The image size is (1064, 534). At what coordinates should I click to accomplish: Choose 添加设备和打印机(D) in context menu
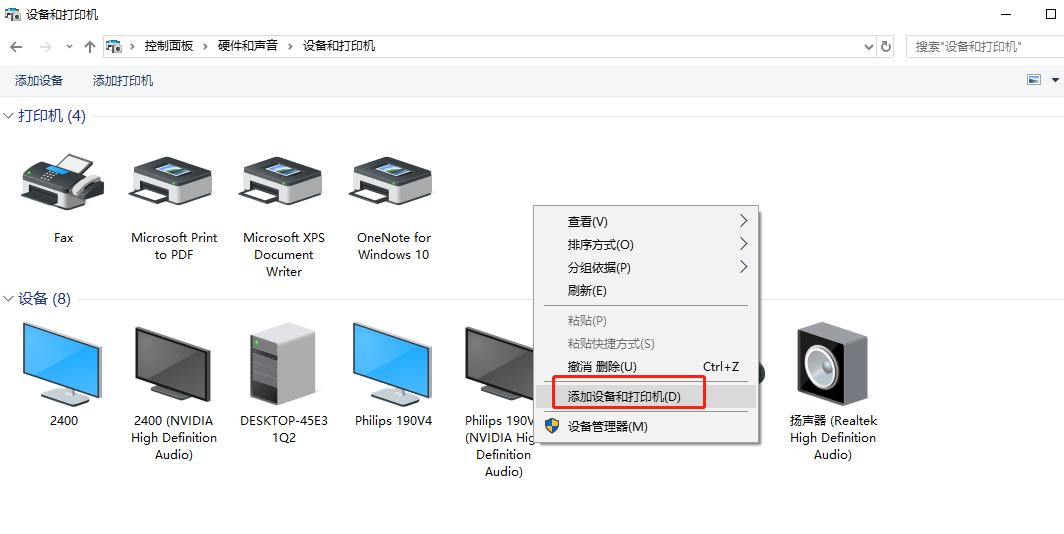point(647,396)
